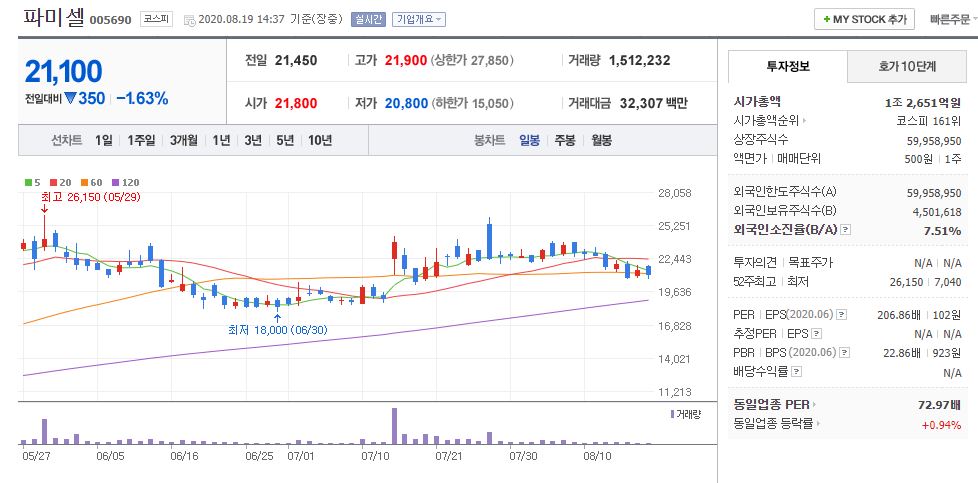Switch to the 호가10단계 tab

point(907,67)
